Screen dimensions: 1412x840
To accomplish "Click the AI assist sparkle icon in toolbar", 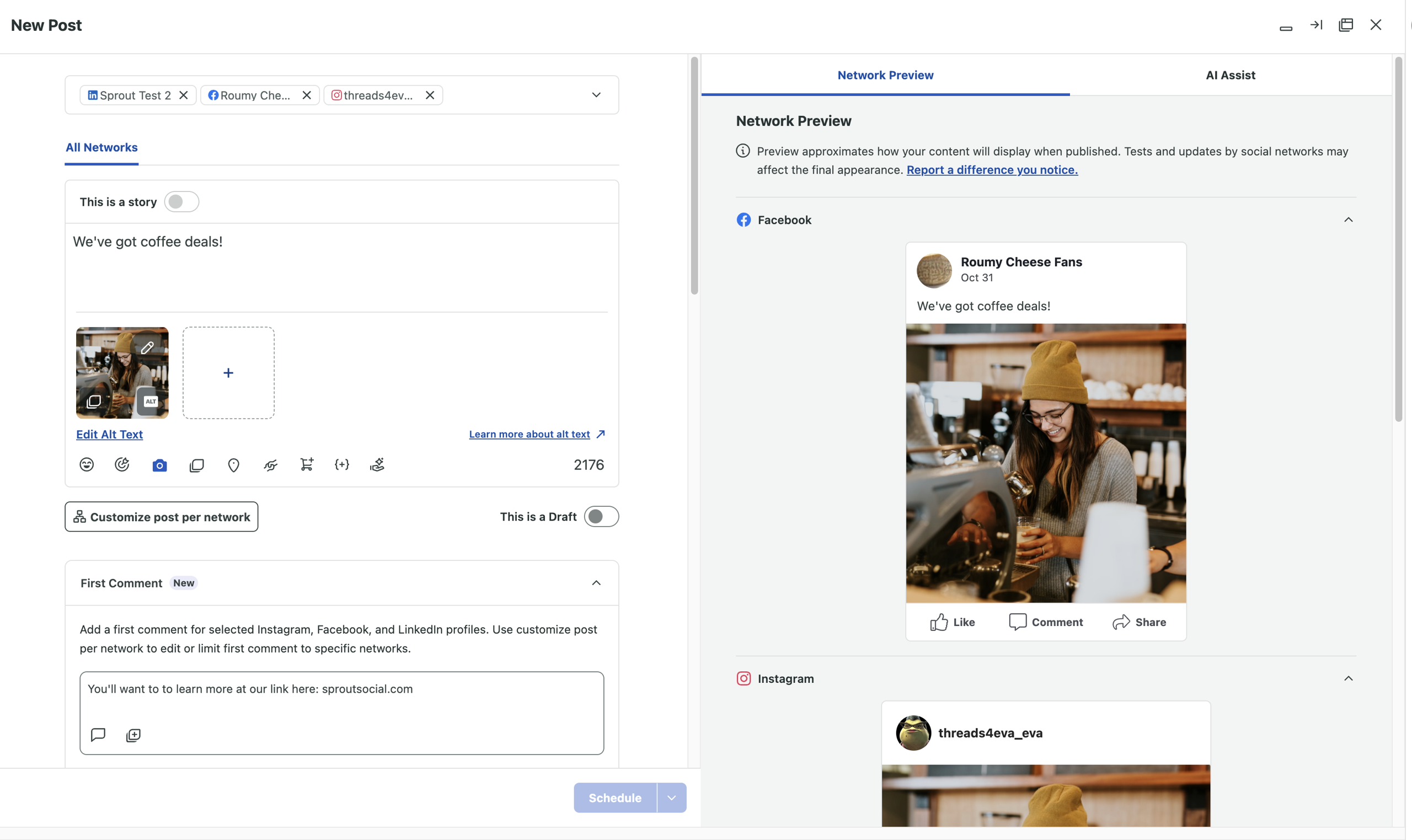I will click(x=122, y=465).
